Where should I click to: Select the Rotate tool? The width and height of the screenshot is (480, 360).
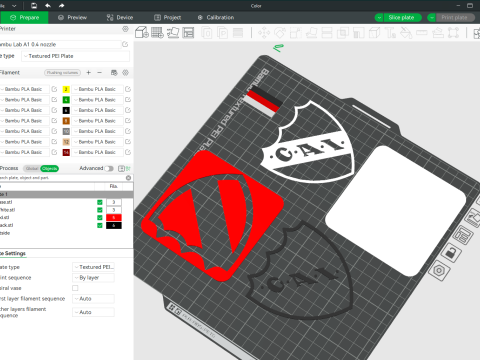point(280,33)
